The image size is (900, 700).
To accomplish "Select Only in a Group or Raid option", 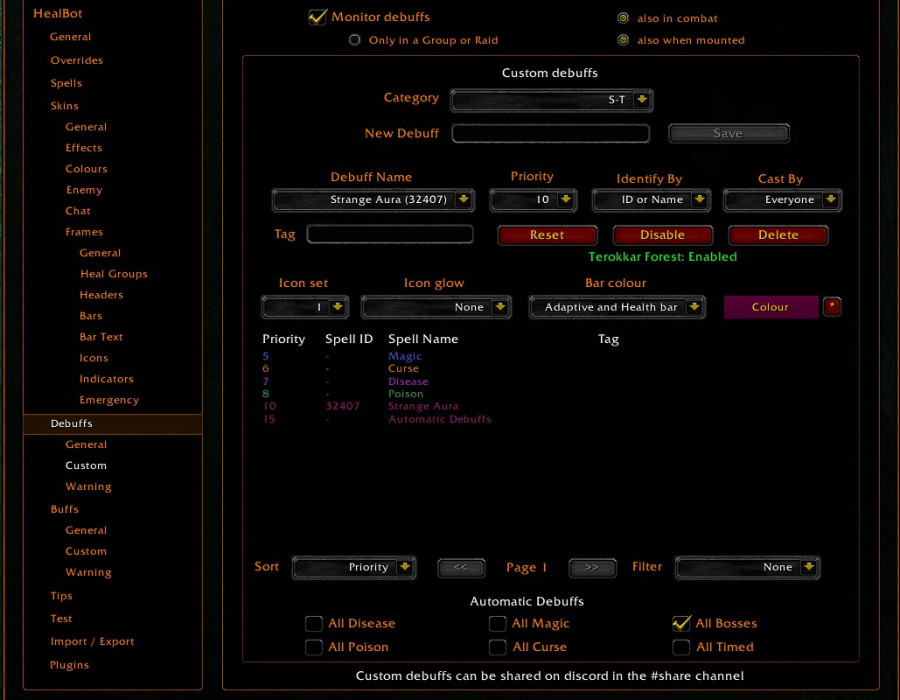I will pos(355,40).
